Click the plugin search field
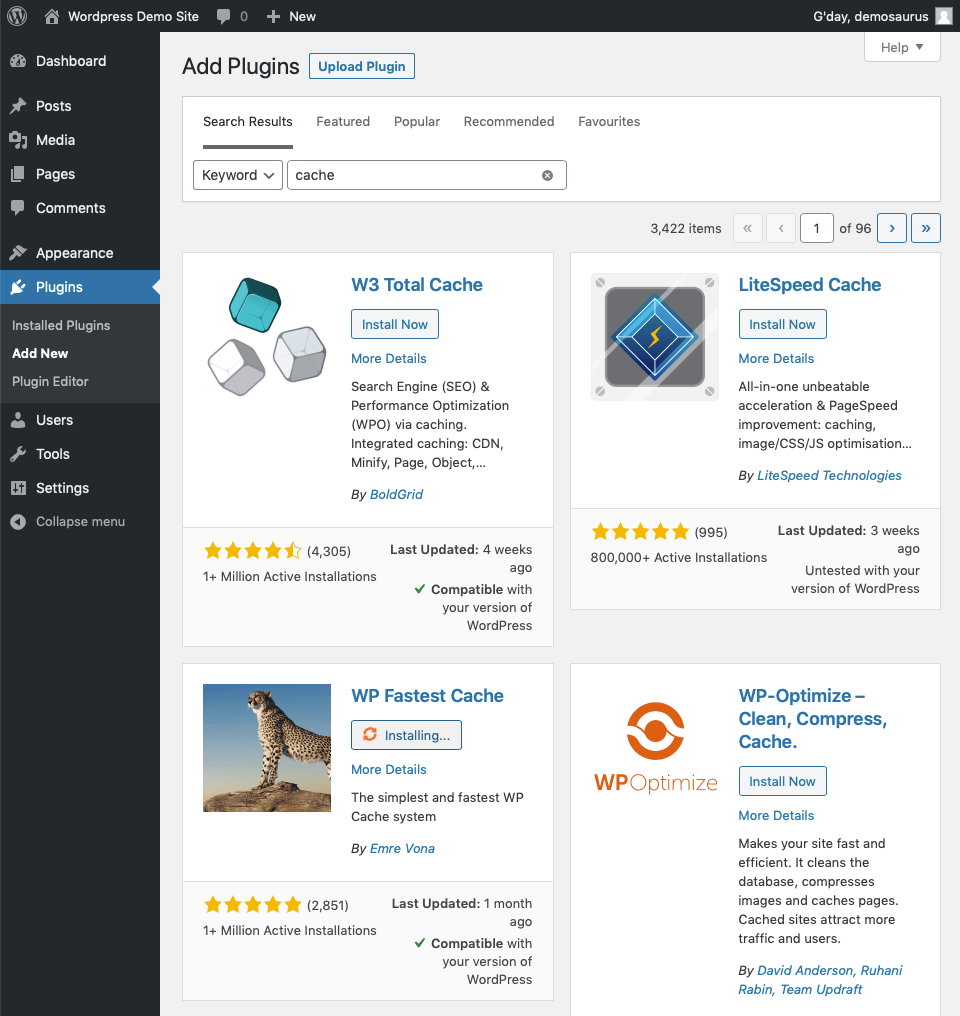960x1016 pixels. coord(426,175)
